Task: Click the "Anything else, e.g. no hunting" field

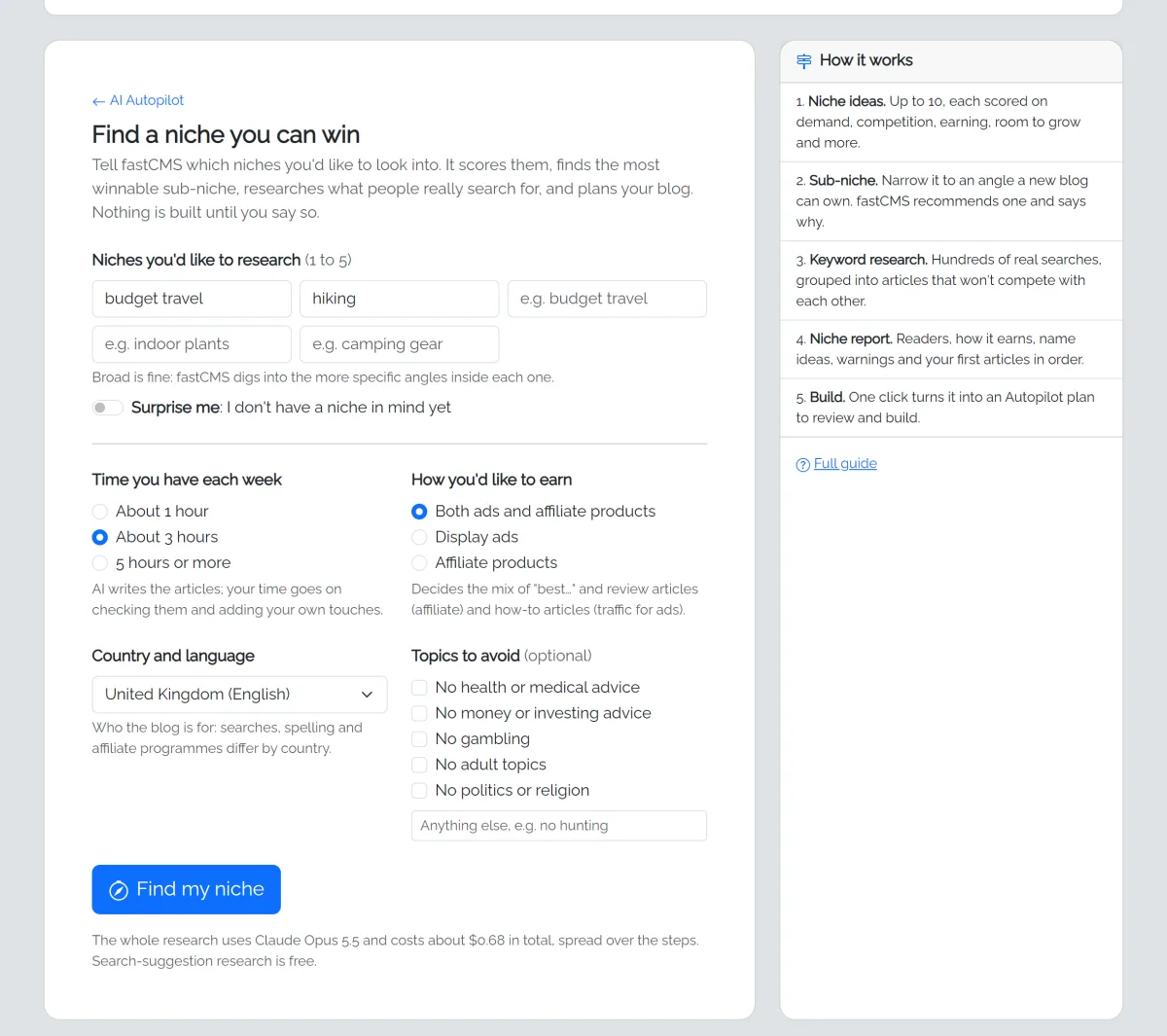Action: (x=559, y=826)
